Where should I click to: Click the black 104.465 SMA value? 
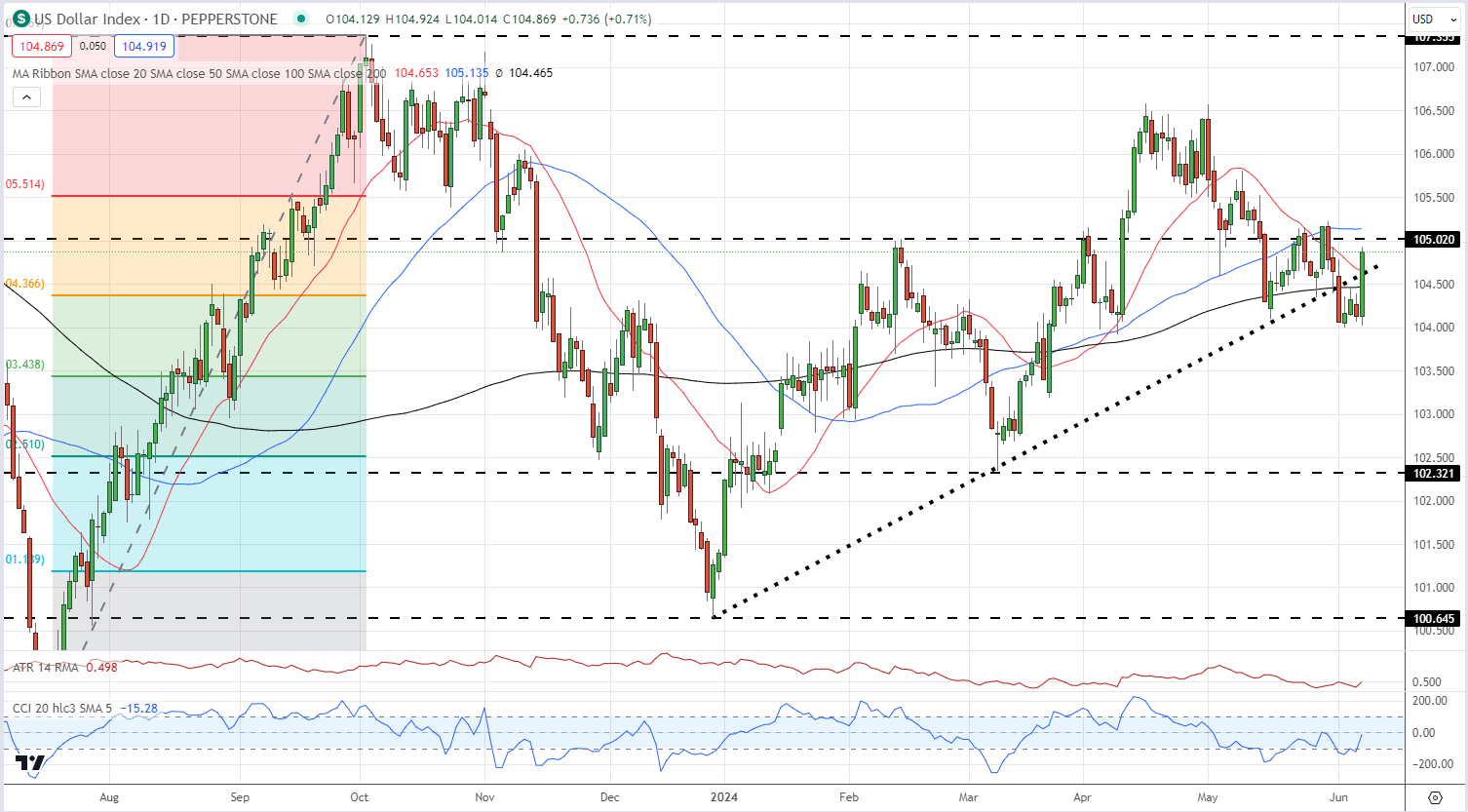pyautogui.click(x=530, y=73)
